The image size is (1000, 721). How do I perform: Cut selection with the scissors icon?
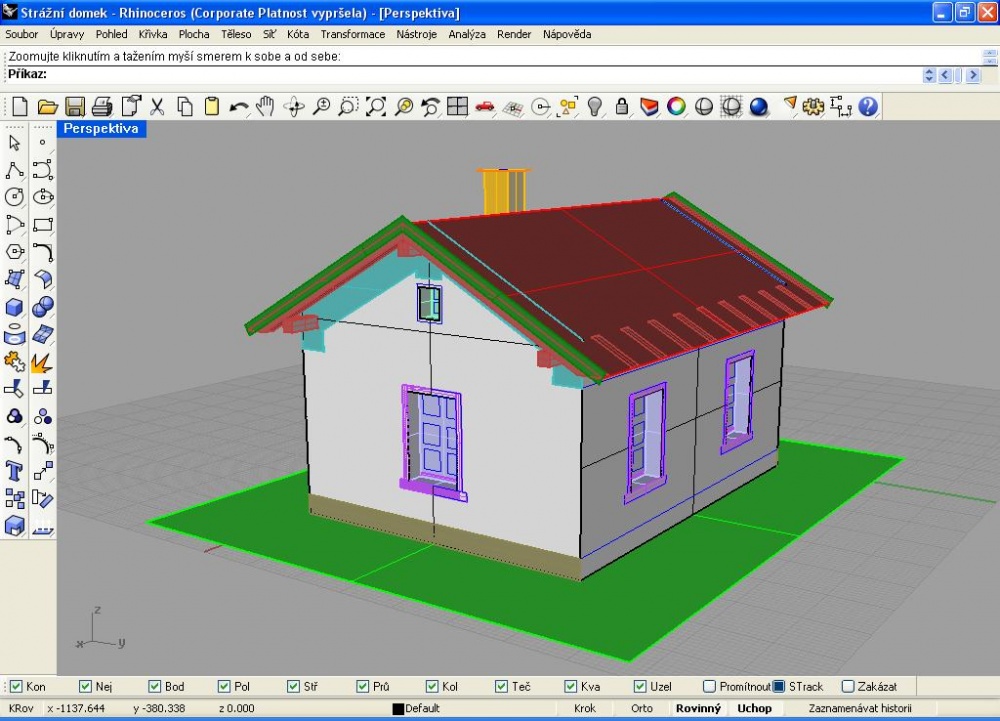coord(157,106)
